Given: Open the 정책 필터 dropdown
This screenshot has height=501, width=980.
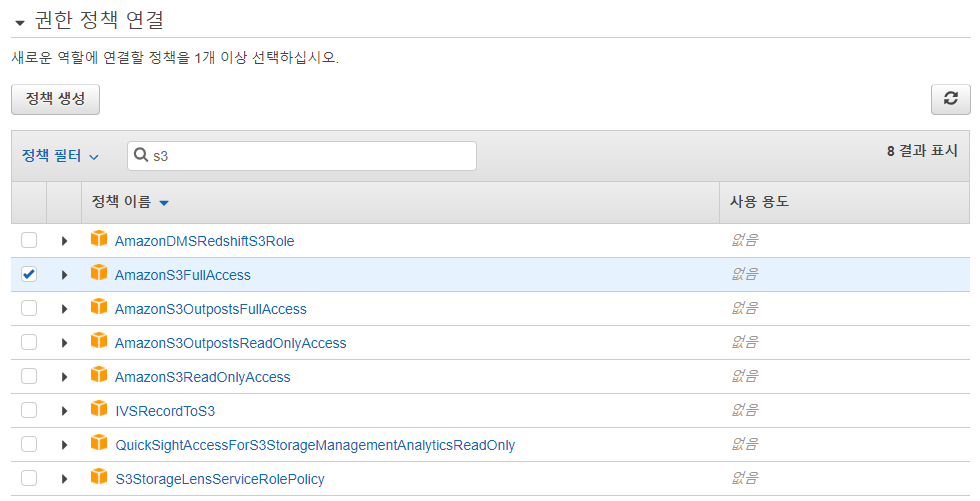Looking at the screenshot, I should [x=60, y=156].
